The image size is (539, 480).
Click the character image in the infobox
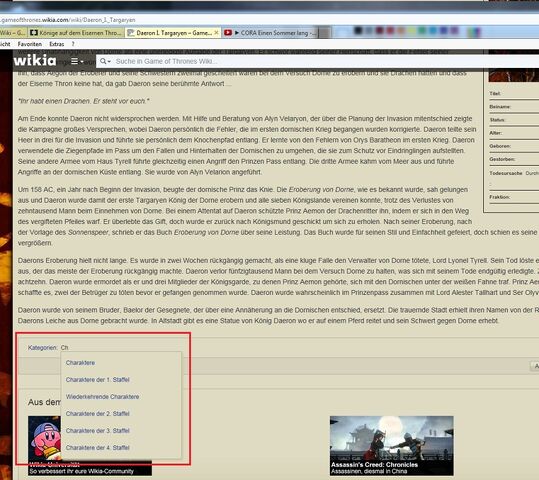click(514, 67)
